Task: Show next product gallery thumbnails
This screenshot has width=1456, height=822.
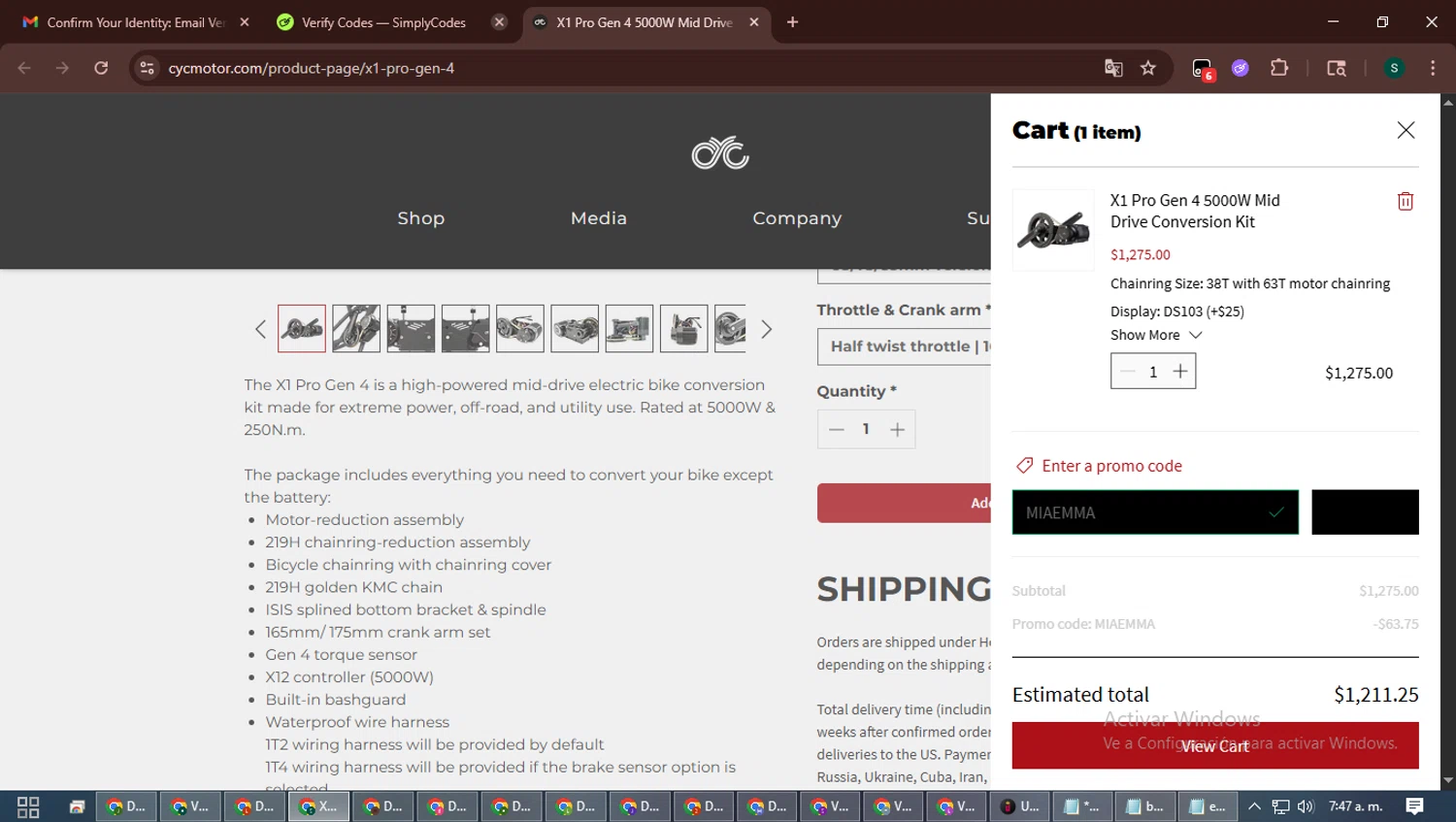Action: [x=766, y=329]
